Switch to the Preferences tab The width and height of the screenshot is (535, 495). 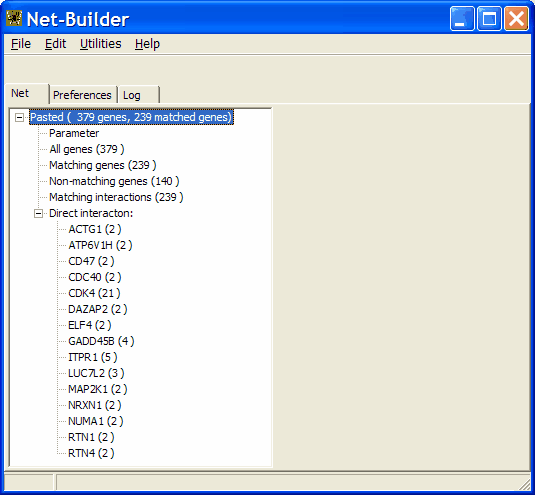[x=82, y=95]
